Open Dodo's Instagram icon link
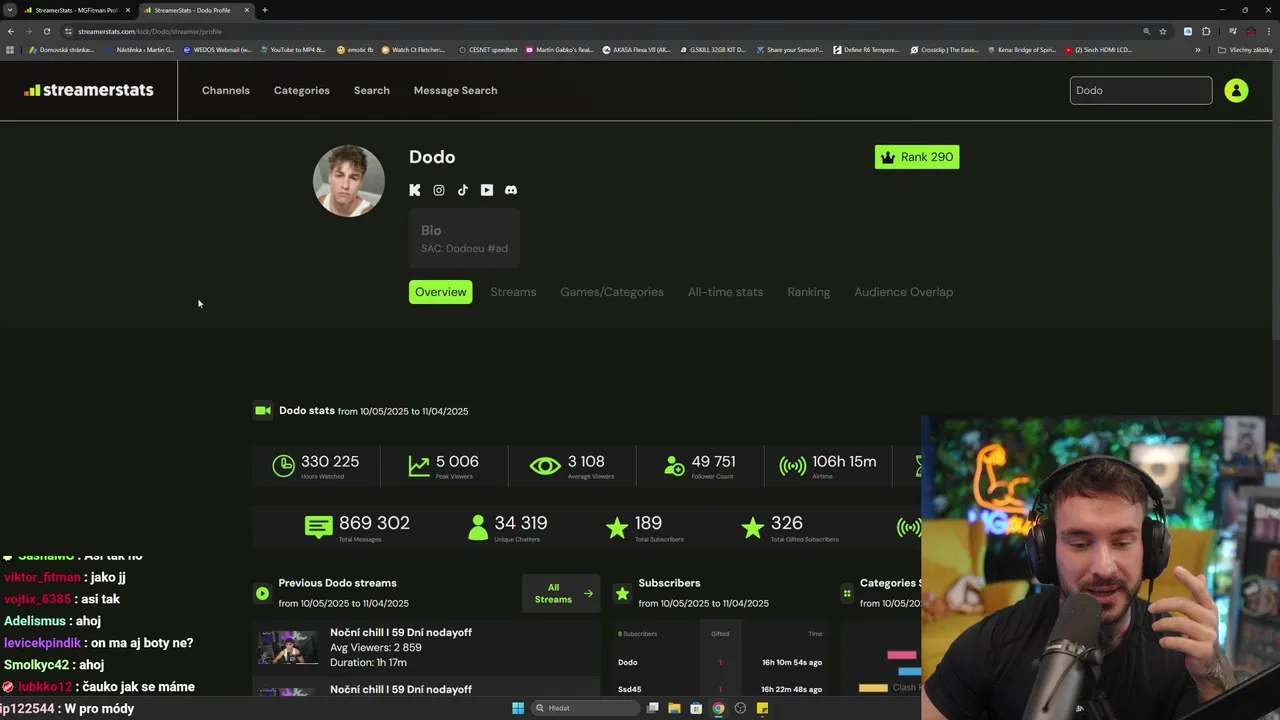The image size is (1280, 720). 439,190
